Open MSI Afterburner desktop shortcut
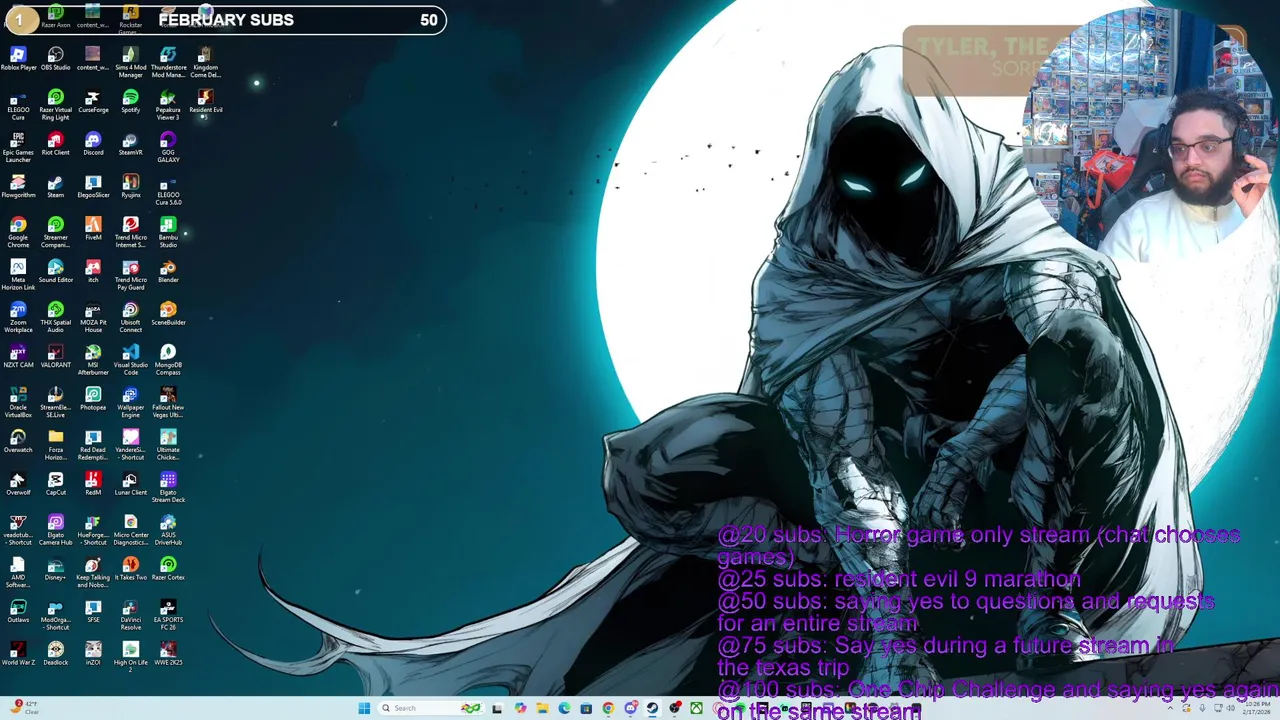This screenshot has height=720, width=1280. (x=93, y=360)
